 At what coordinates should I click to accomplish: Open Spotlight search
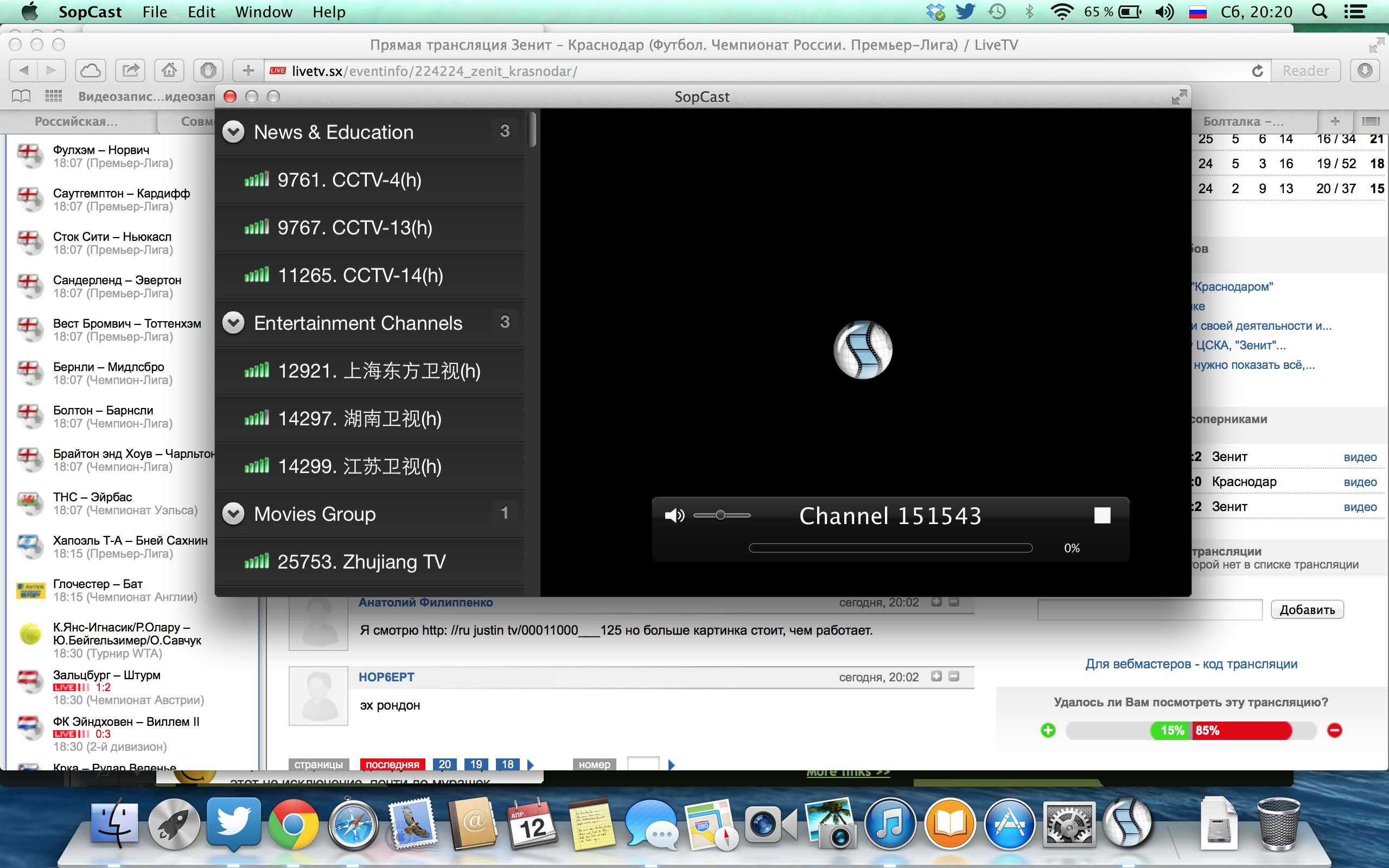pyautogui.click(x=1320, y=11)
